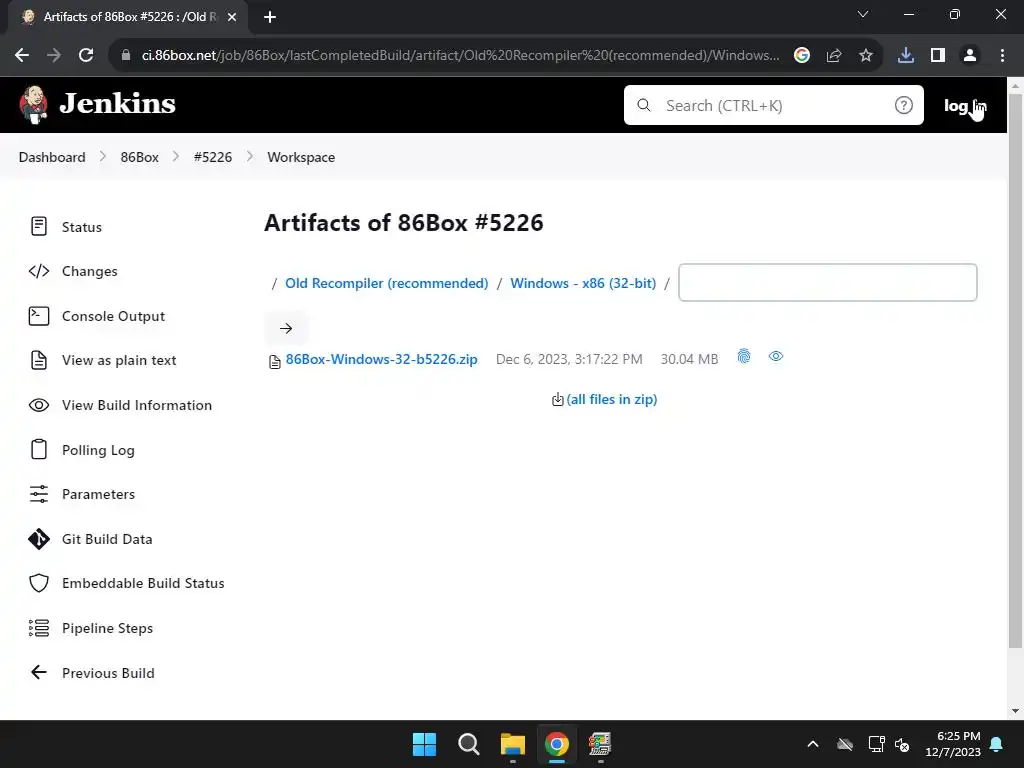Open View Build Information
The image size is (1024, 768).
point(120,405)
